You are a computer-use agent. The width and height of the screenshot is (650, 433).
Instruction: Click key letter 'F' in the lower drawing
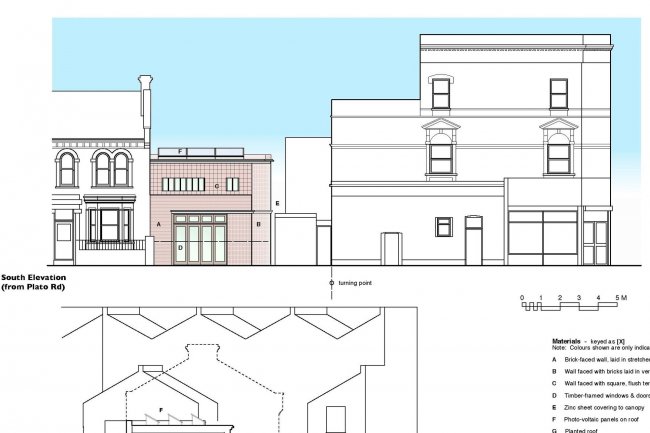161,410
